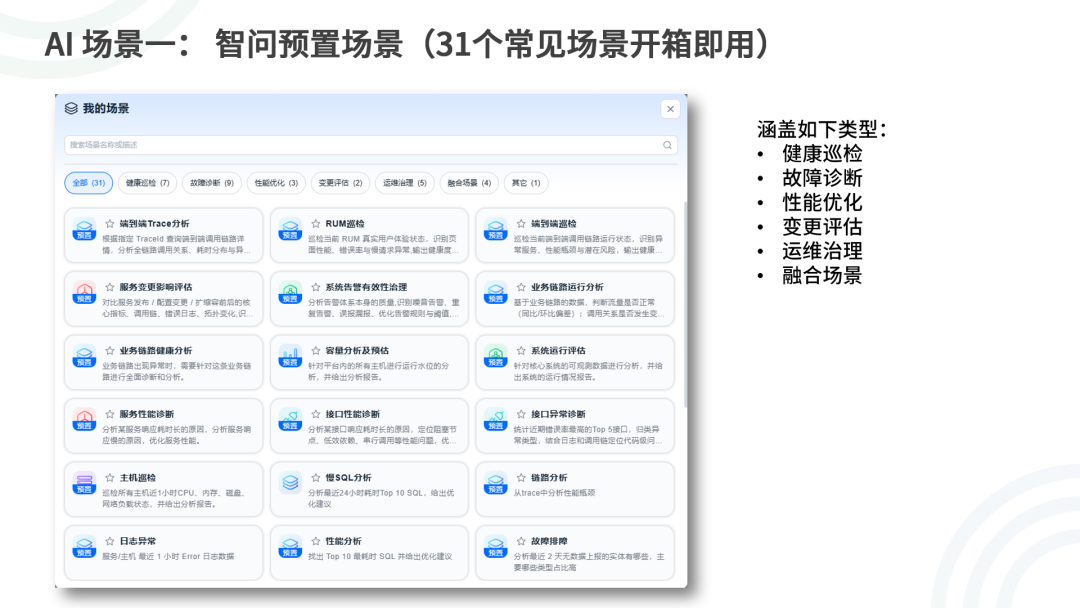Open the 故障诊断 (9) tab

(211, 182)
